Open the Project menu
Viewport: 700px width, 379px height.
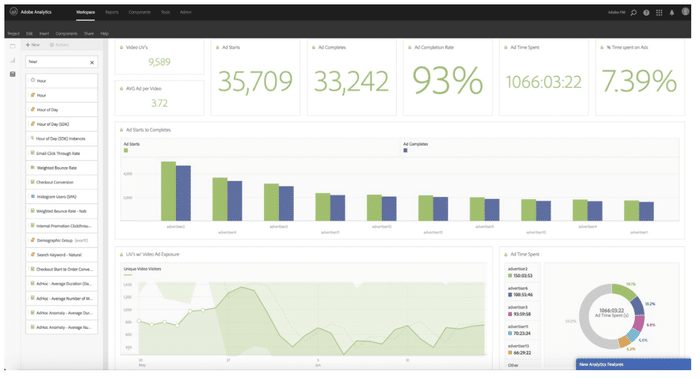(x=13, y=33)
